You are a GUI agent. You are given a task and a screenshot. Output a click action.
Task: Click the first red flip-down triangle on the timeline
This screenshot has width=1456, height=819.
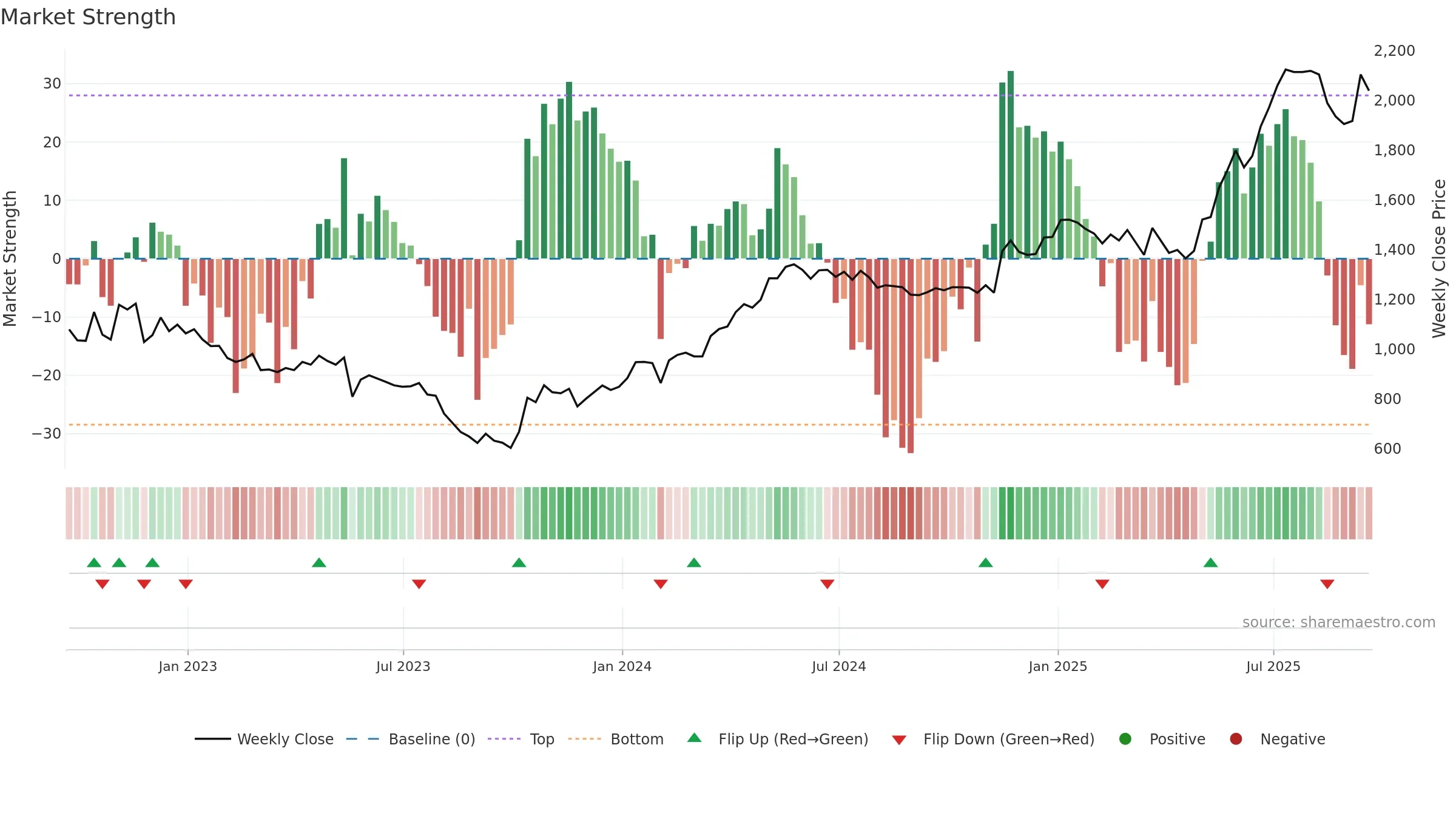pyautogui.click(x=103, y=584)
